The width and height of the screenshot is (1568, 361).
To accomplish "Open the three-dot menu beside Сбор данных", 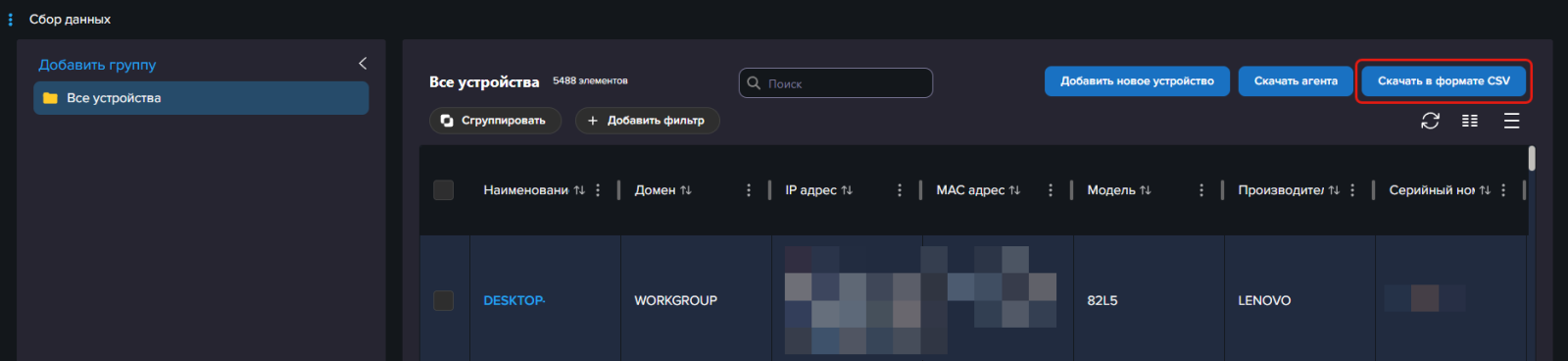I will pos(10,20).
